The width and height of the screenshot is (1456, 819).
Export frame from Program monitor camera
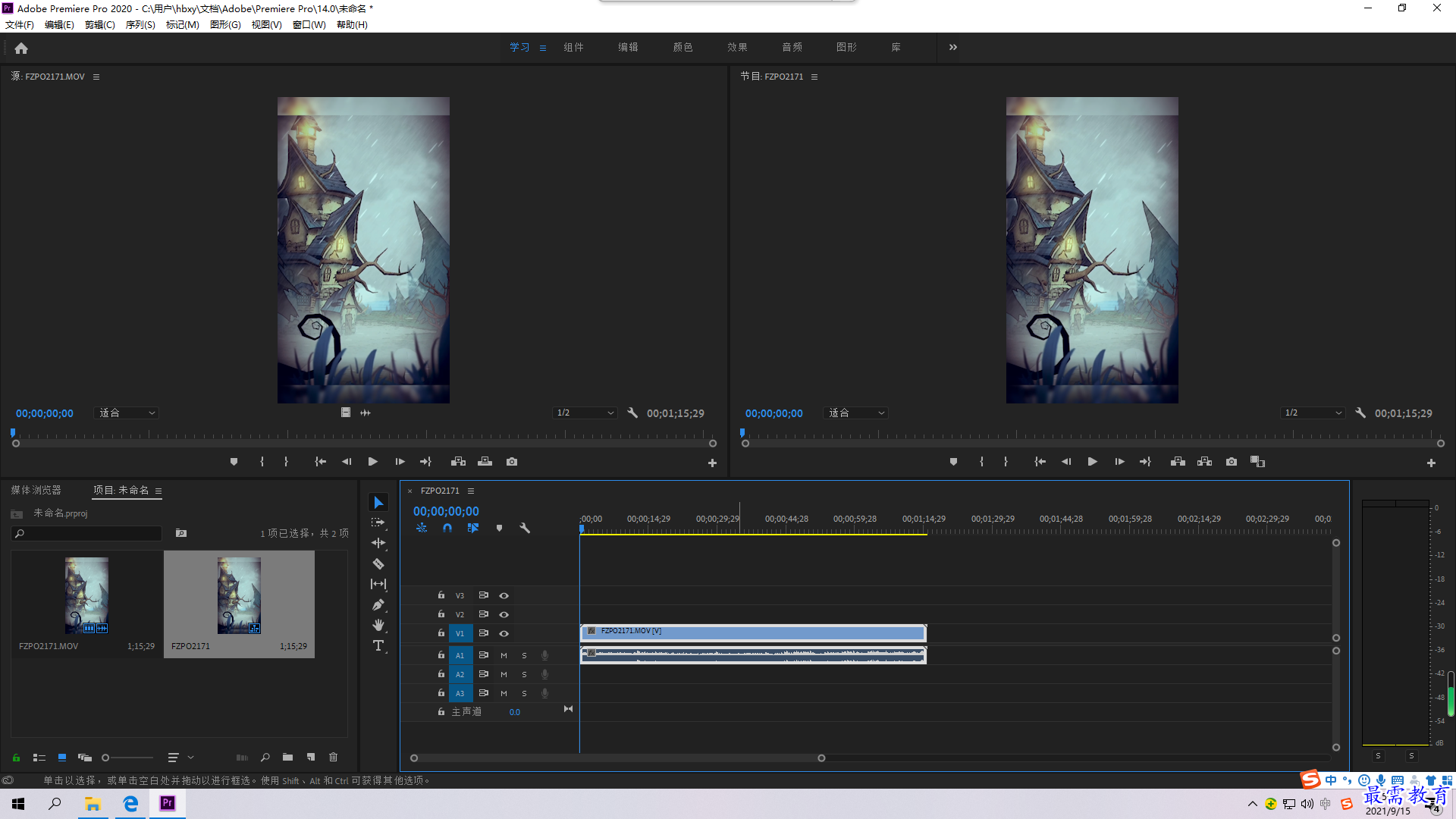(1232, 462)
